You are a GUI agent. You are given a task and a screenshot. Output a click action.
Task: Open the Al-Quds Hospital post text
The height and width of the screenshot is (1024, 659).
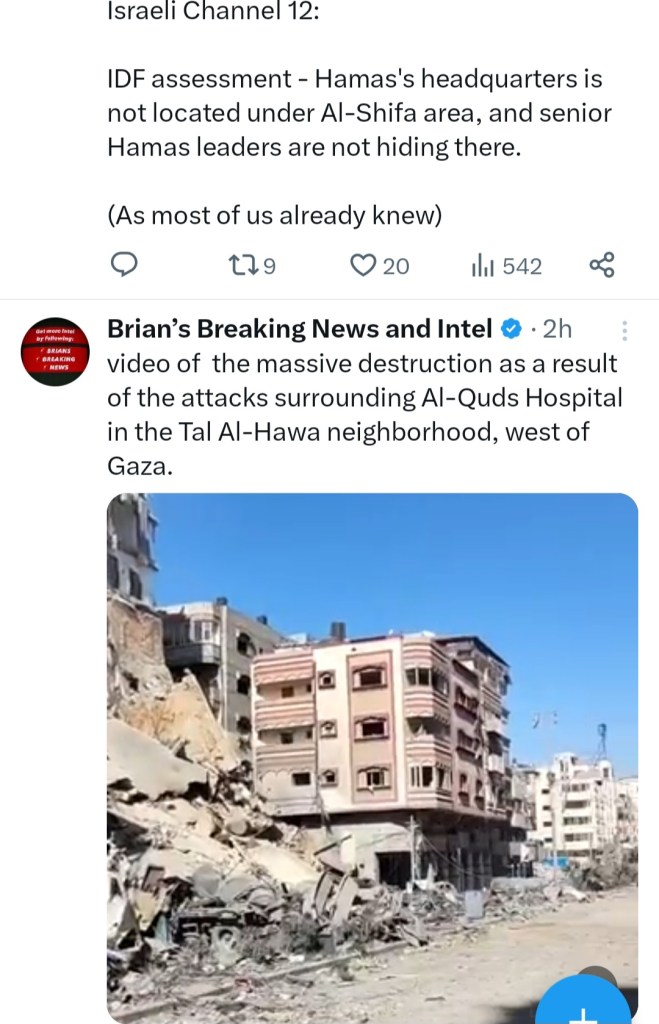pos(364,415)
